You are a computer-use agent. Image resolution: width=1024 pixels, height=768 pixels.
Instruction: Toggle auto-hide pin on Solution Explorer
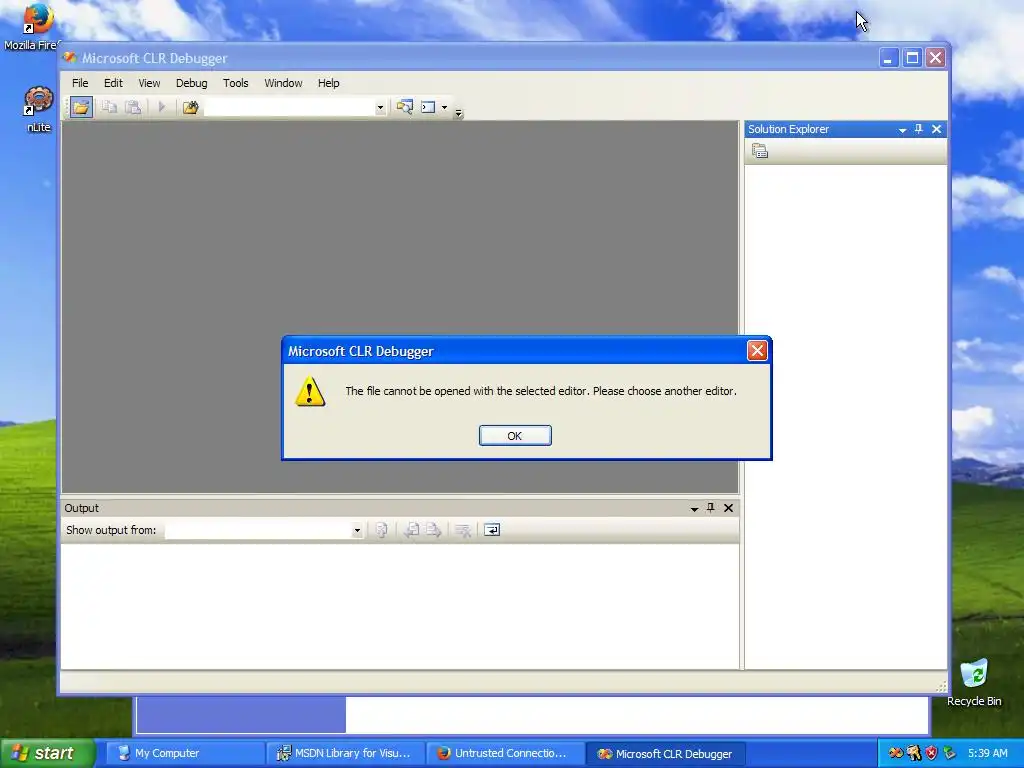[919, 129]
